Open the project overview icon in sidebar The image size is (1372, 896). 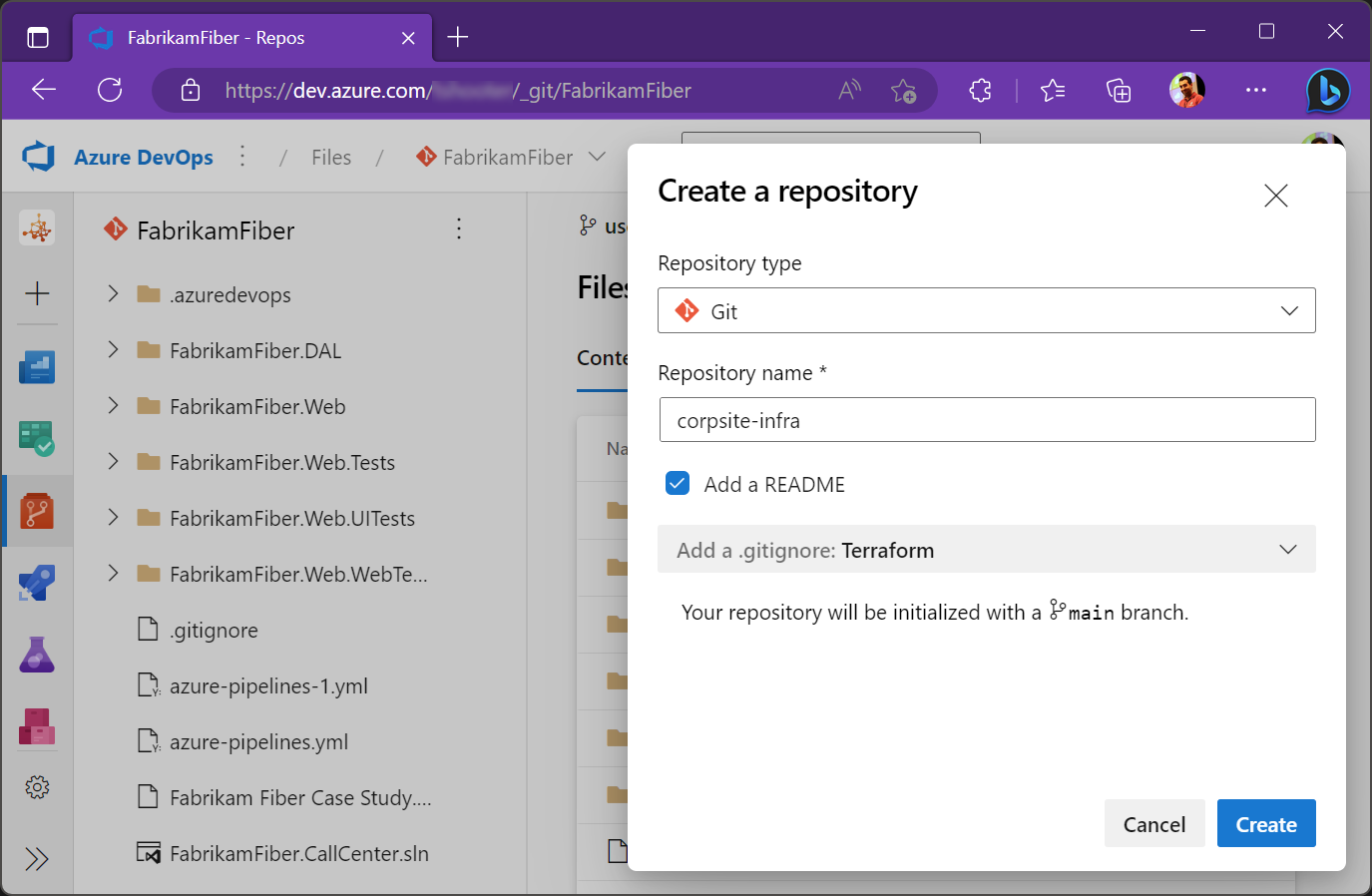37,228
